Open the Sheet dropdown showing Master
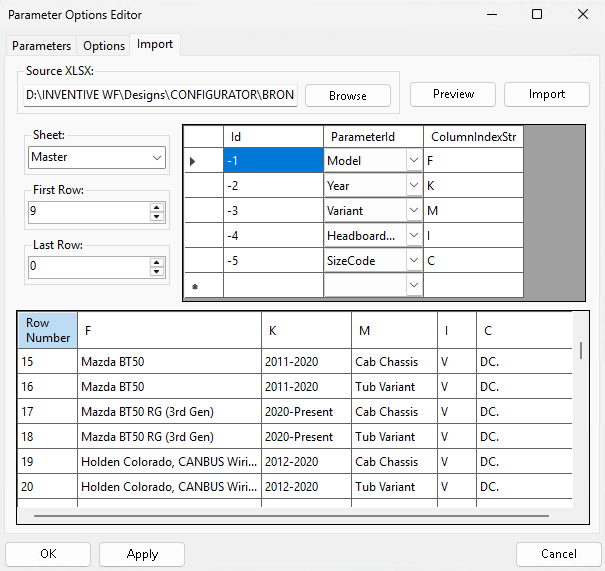Screen dimensions: 605x571 (97, 157)
